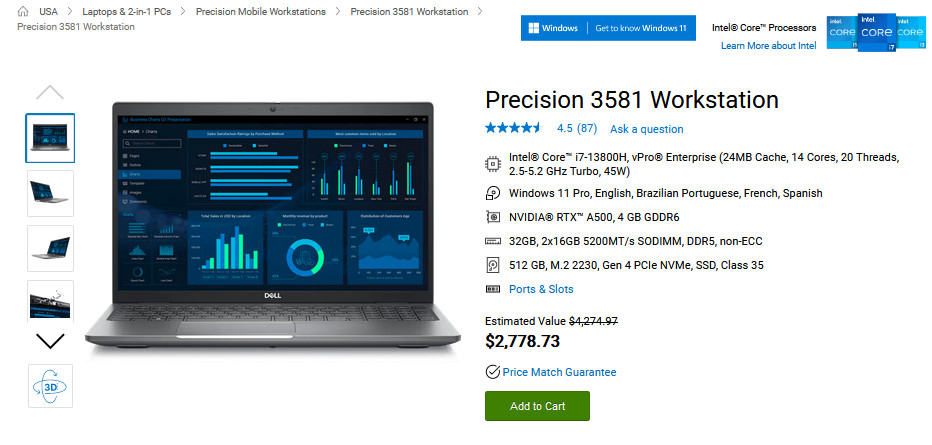Open the 3D product view icon
Viewport: 932px width, 445px height.
50,386
